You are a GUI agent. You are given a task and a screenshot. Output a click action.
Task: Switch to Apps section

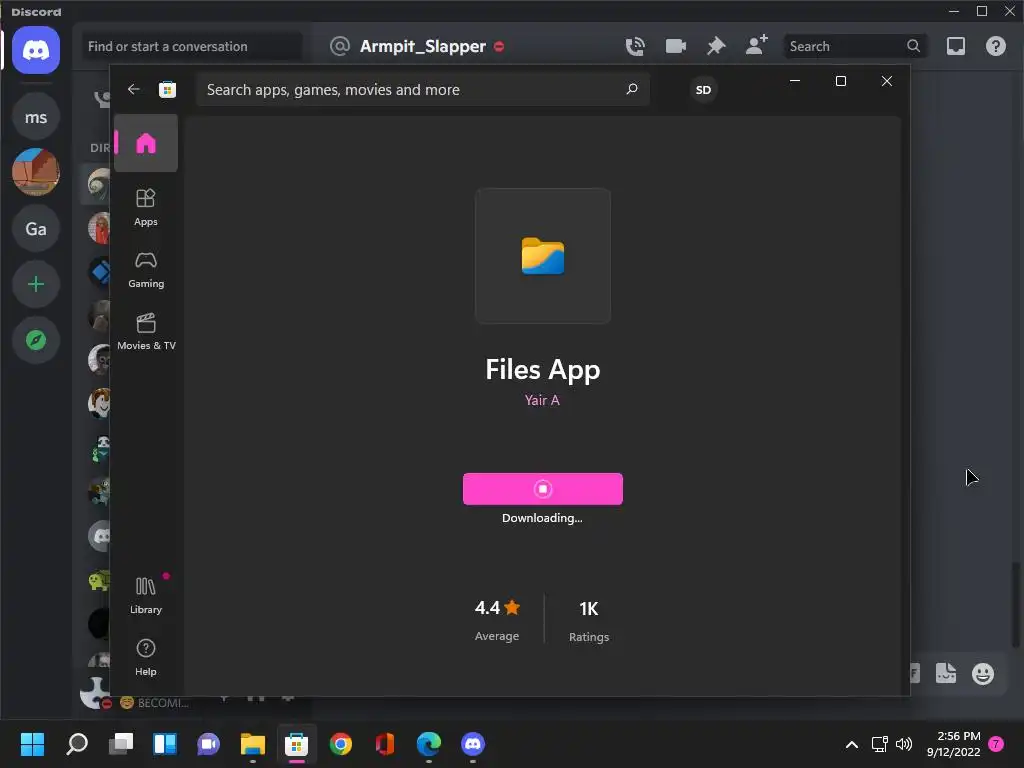click(146, 208)
